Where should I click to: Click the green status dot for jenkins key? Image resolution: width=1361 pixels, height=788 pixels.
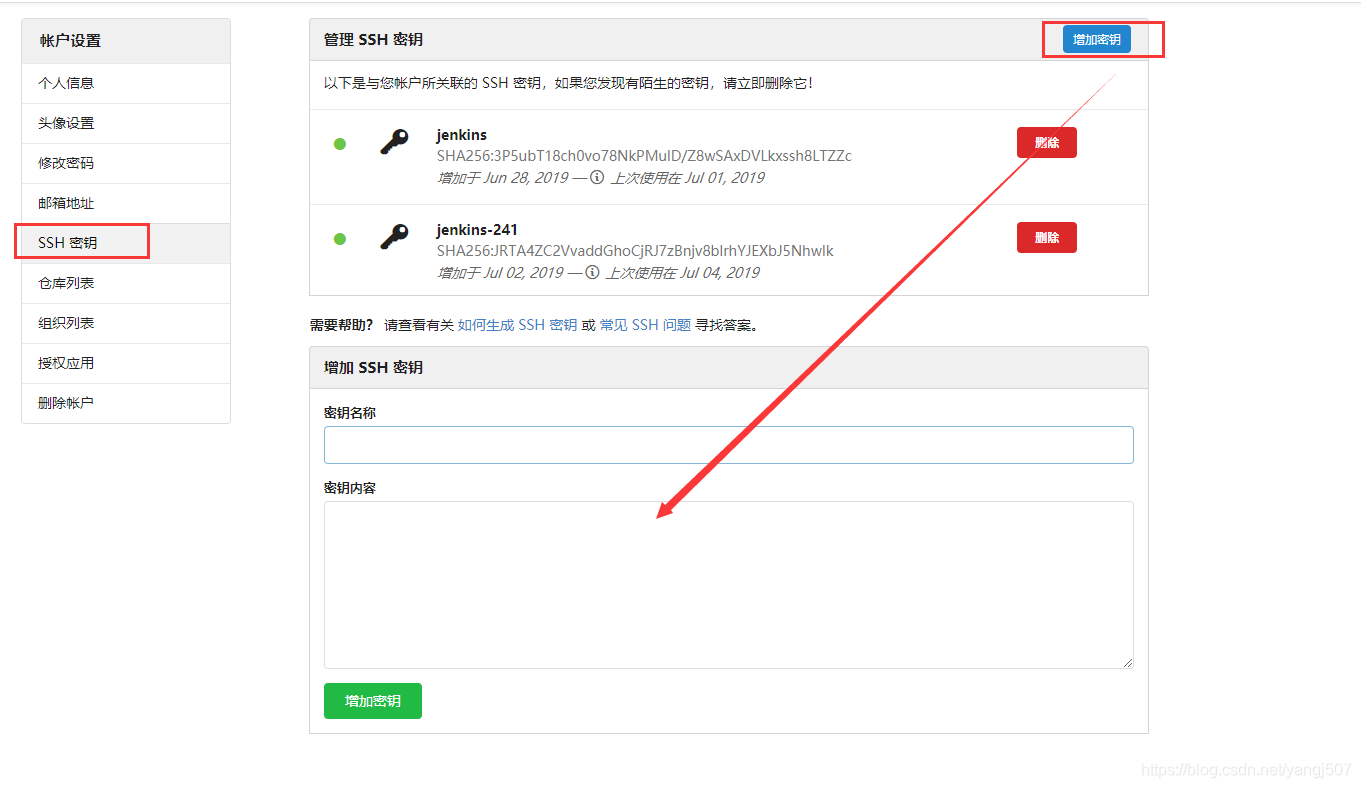340,143
